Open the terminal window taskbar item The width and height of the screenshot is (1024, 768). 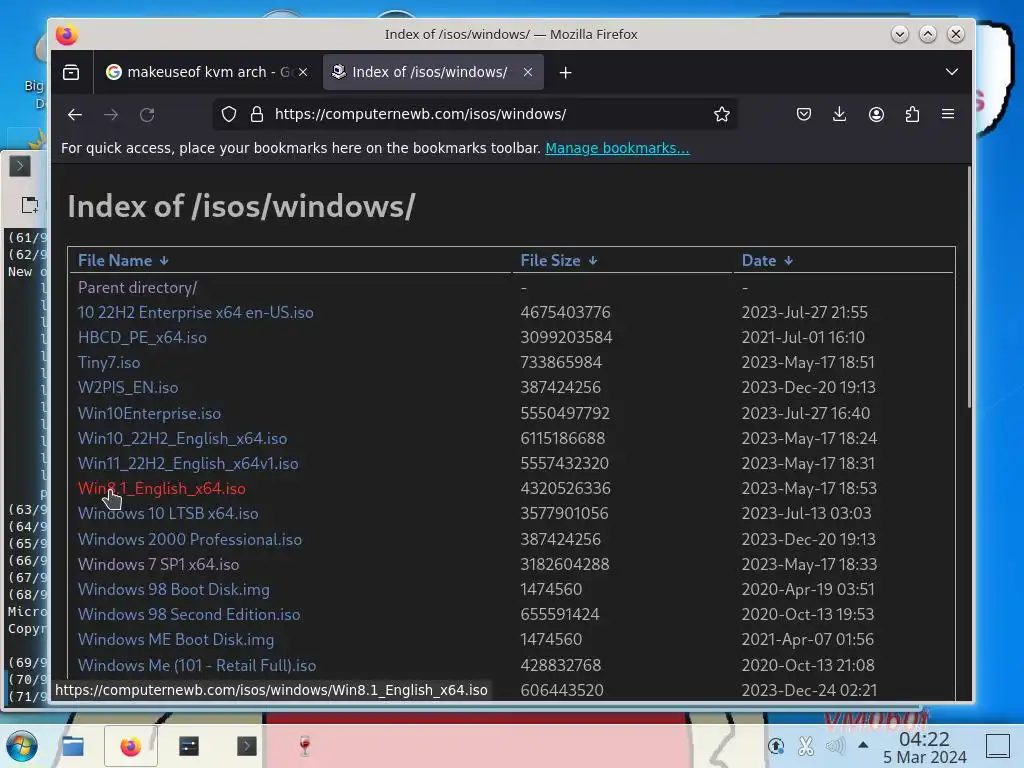(189, 746)
